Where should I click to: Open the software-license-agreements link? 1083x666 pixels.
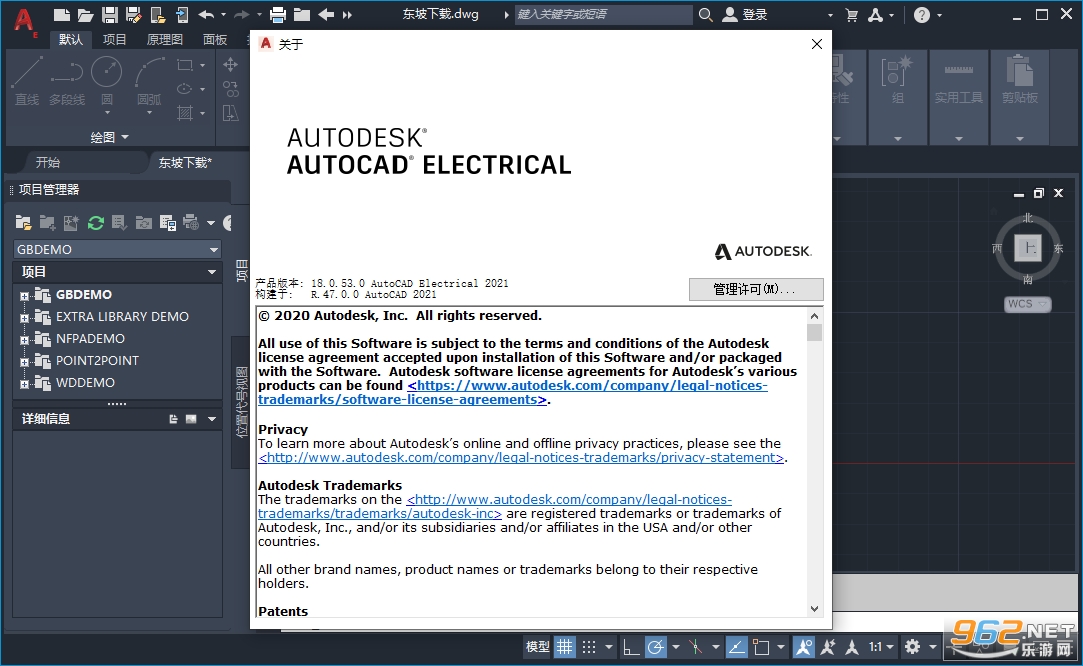[512, 392]
